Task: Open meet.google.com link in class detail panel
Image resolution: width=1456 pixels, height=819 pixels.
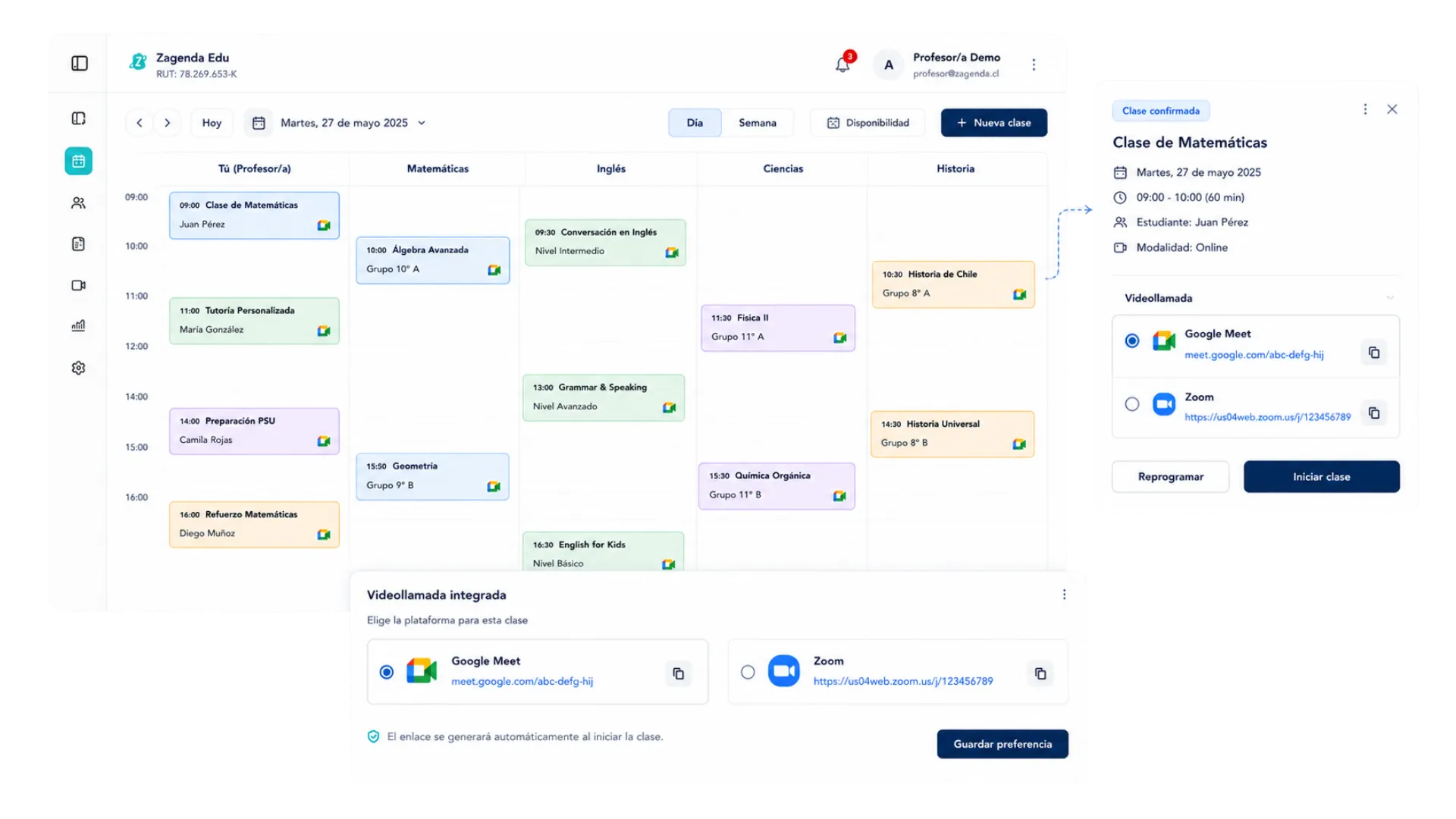Action: click(1254, 355)
